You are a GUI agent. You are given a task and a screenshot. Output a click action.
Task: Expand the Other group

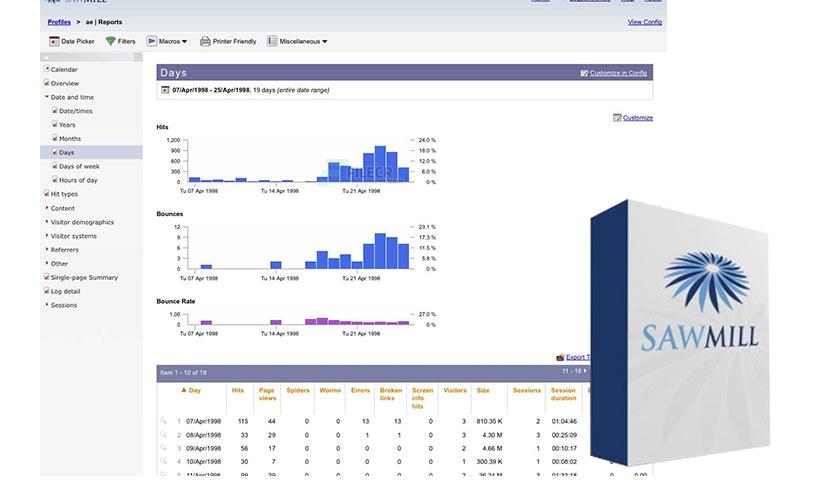46,263
